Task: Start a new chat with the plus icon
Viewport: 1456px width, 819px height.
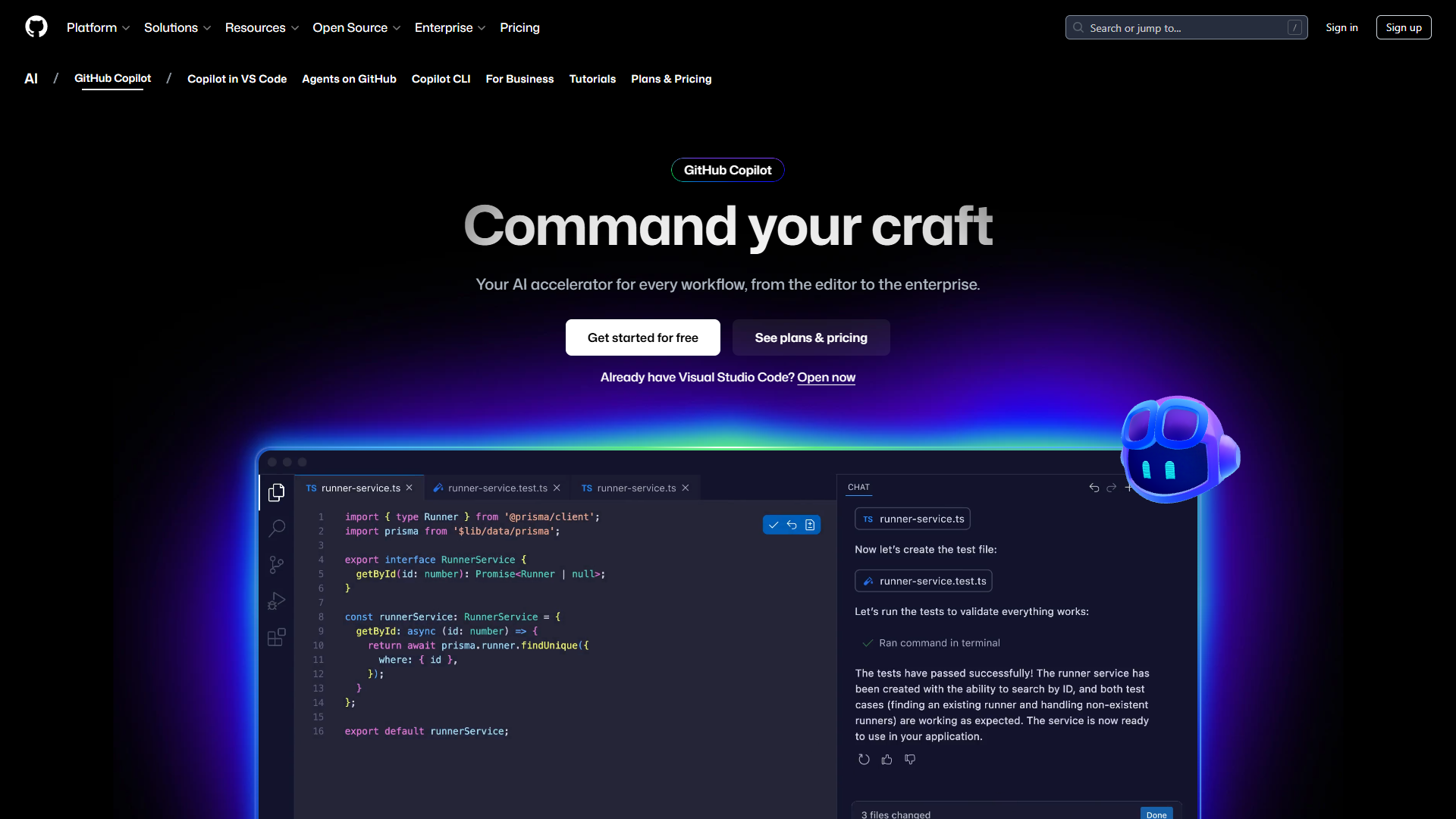Action: click(1129, 488)
